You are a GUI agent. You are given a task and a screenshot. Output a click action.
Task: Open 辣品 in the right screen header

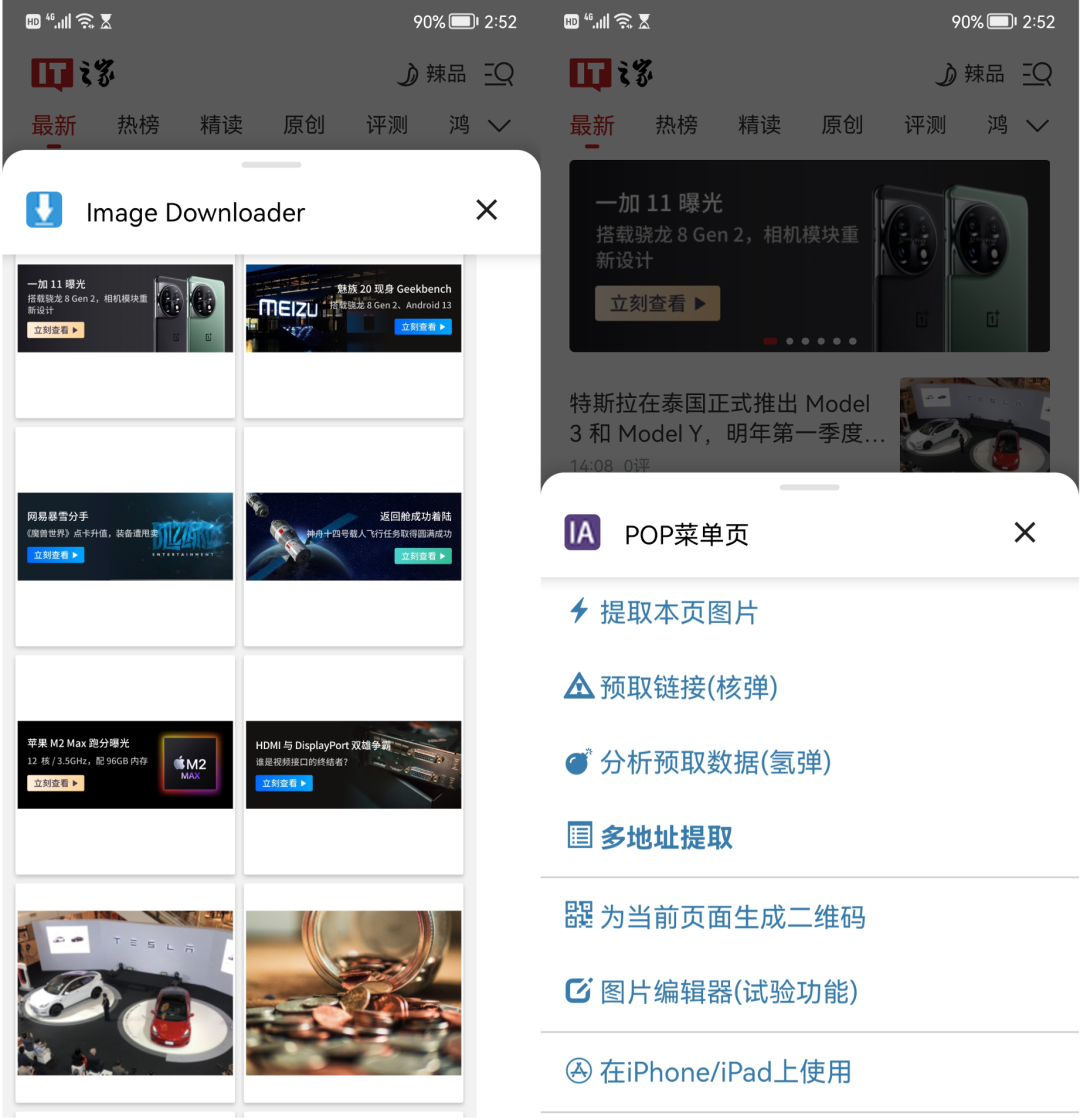970,74
